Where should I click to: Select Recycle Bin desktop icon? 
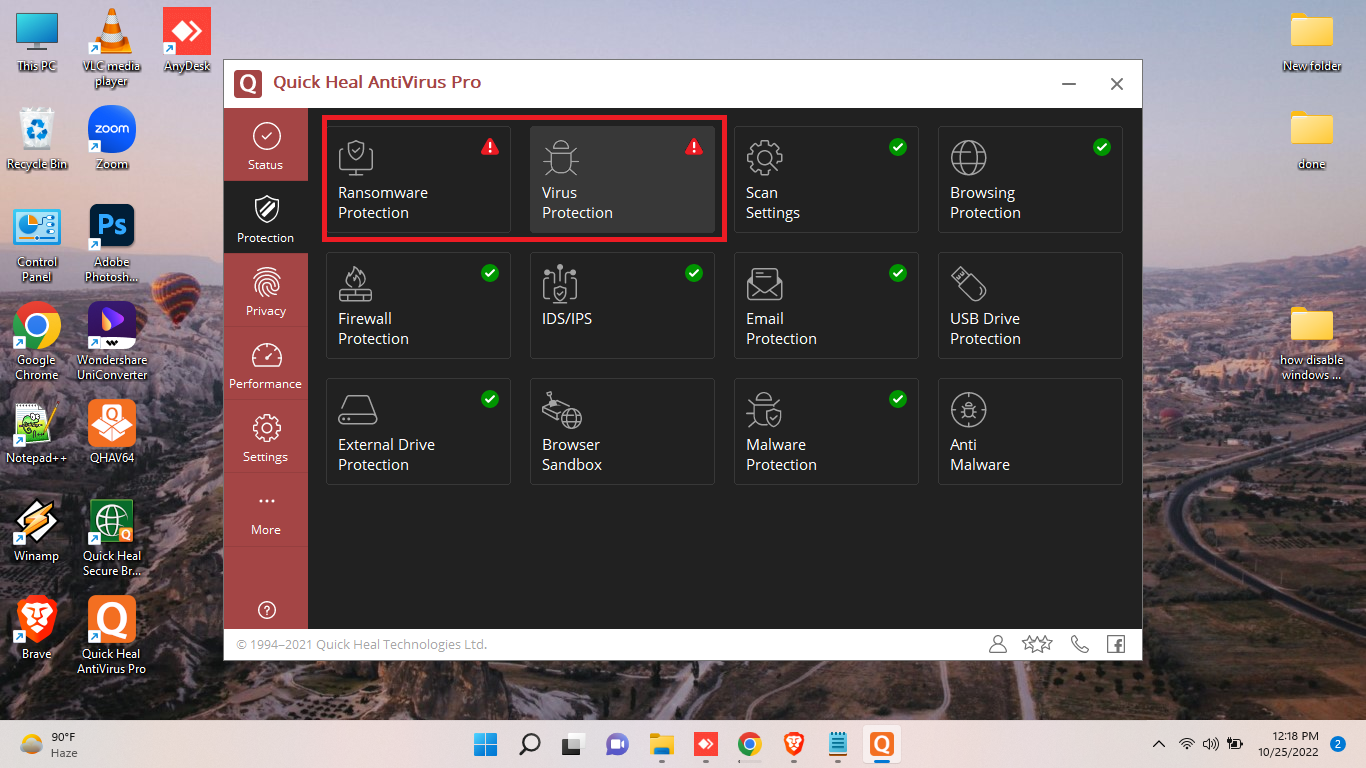pyautogui.click(x=37, y=138)
